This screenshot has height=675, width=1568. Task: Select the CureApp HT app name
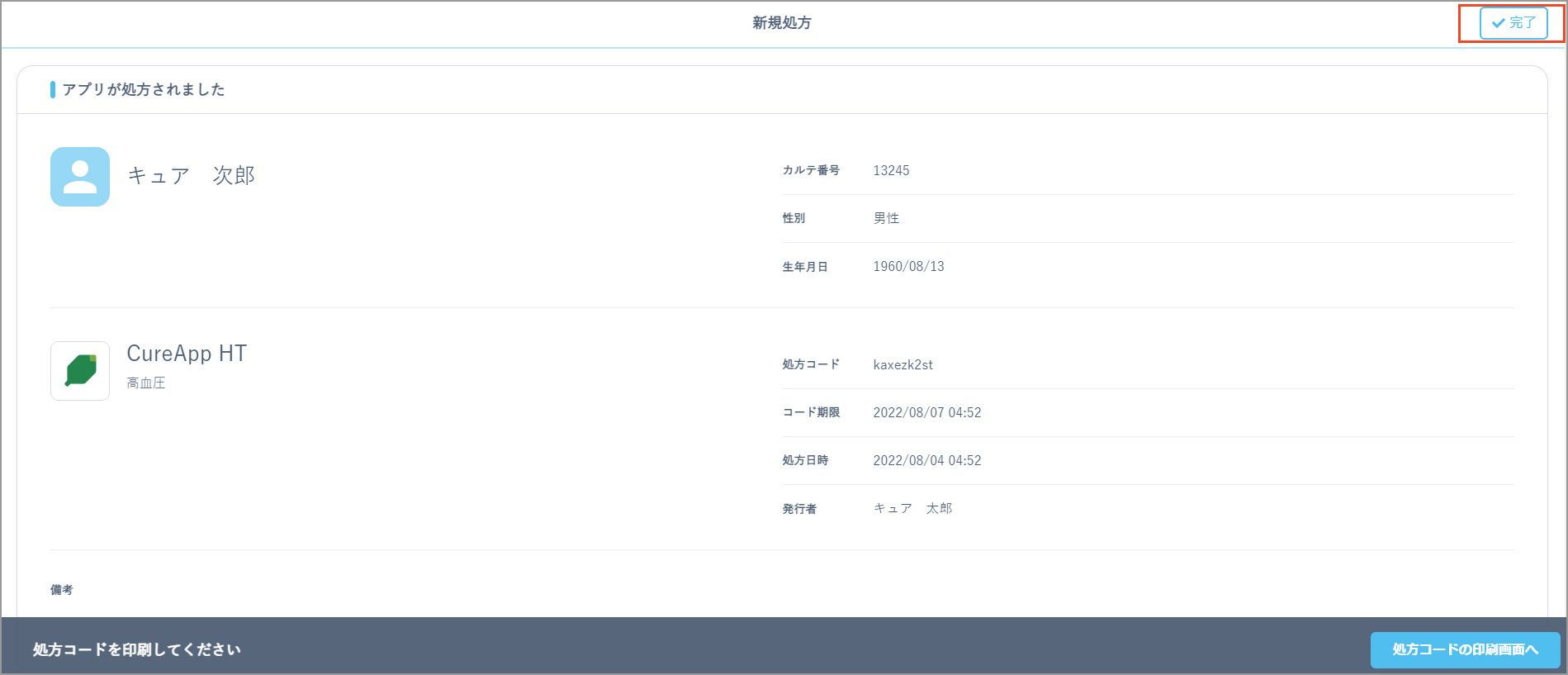pyautogui.click(x=187, y=354)
